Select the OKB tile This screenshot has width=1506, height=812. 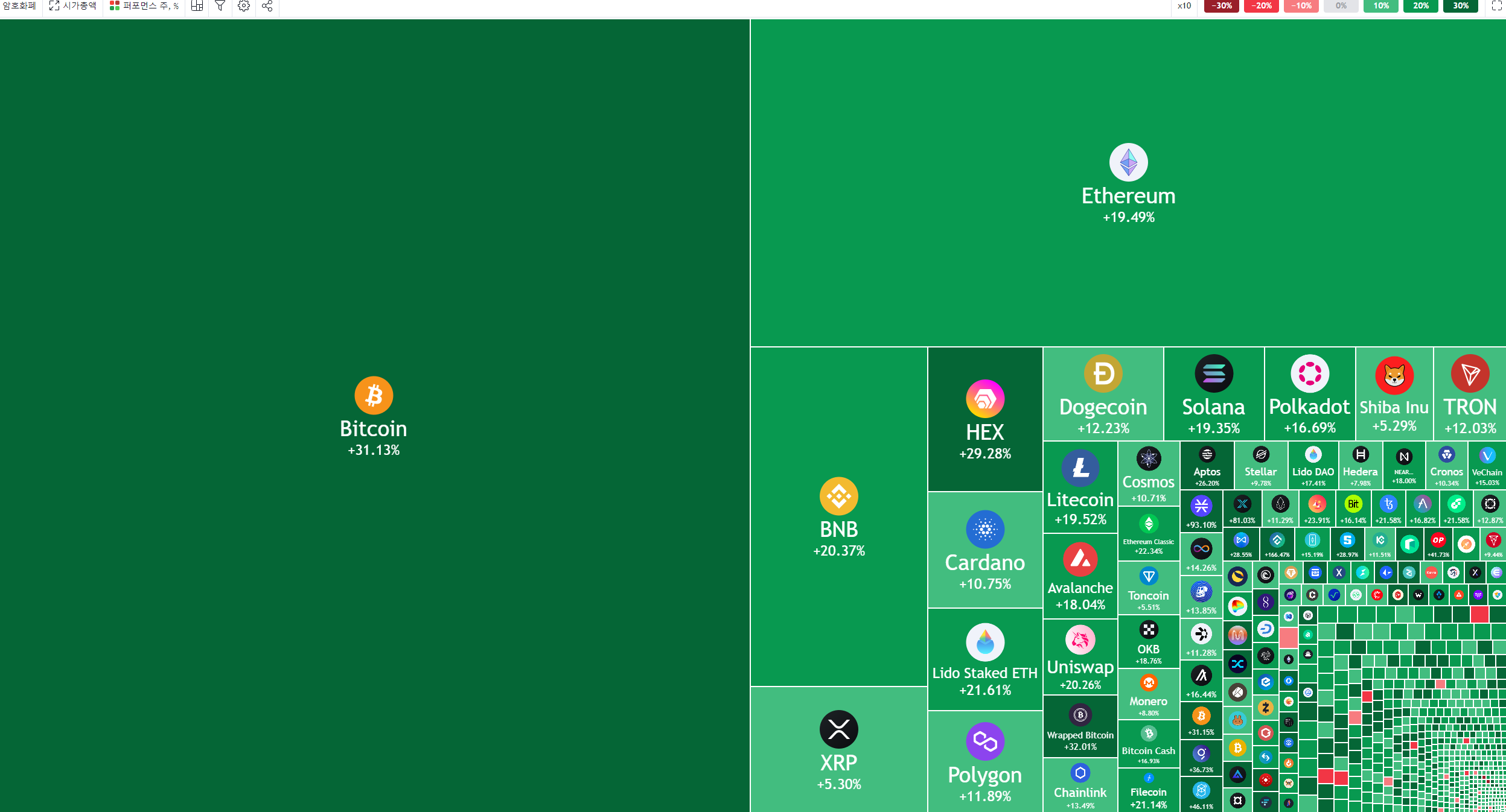point(1149,641)
